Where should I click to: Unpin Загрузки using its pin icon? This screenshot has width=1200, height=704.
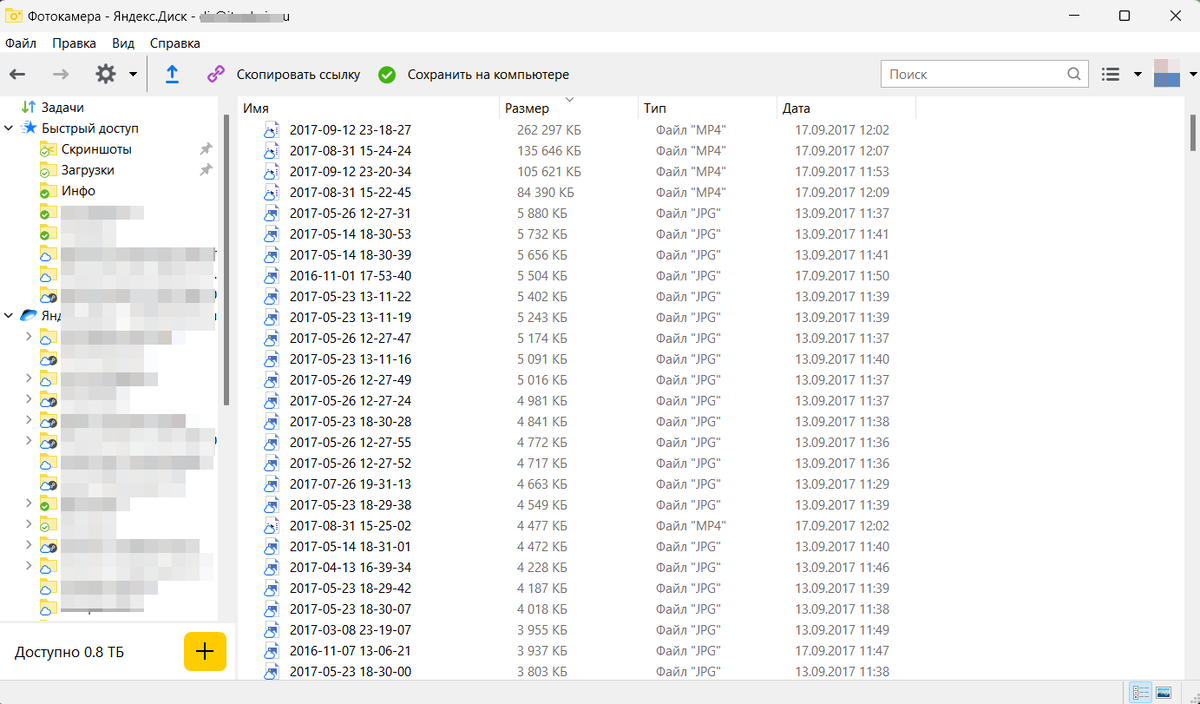(x=206, y=170)
